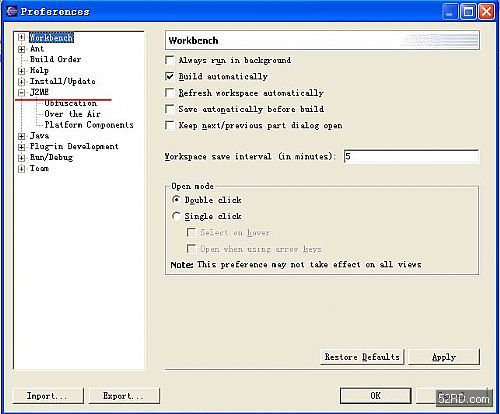This screenshot has height=414, width=500.
Task: Expand the Help tree node
Action: click(x=21, y=71)
